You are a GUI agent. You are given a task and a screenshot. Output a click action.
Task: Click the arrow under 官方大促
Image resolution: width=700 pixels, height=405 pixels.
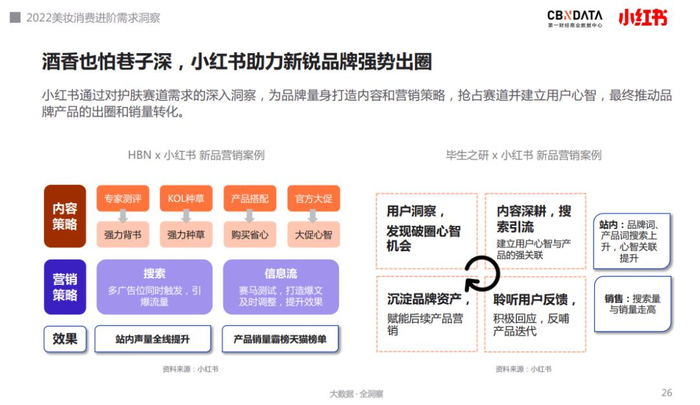click(x=313, y=216)
